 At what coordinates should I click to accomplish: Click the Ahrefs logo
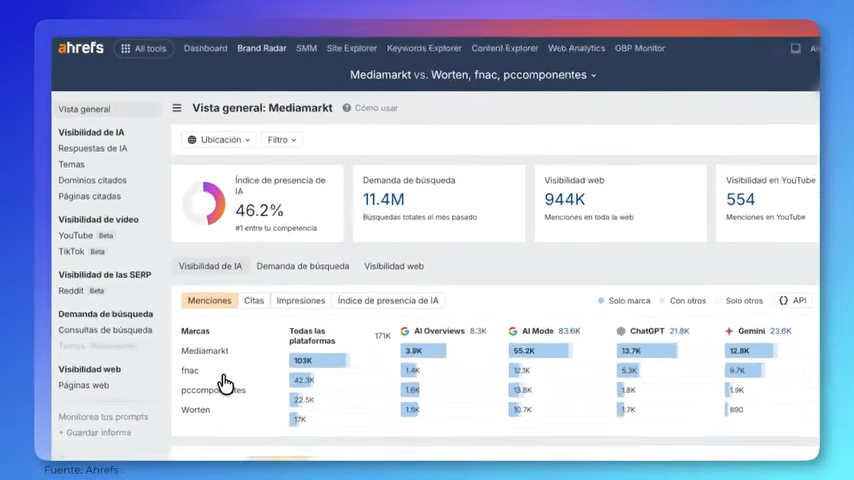point(81,48)
